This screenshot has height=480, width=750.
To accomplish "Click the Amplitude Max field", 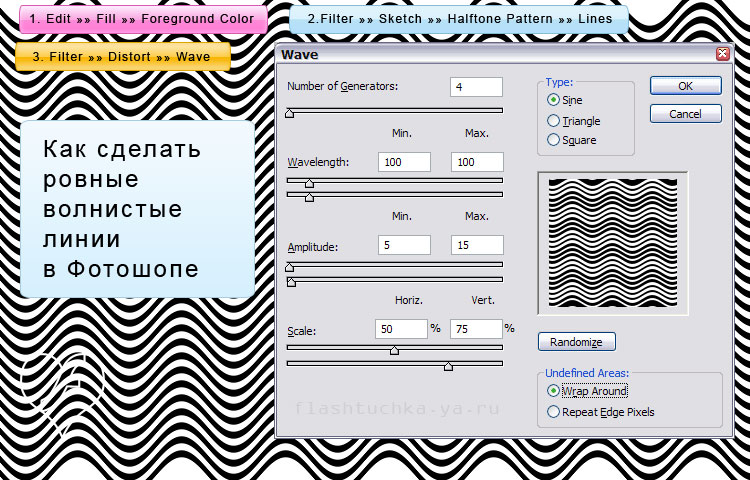I will coord(477,245).
